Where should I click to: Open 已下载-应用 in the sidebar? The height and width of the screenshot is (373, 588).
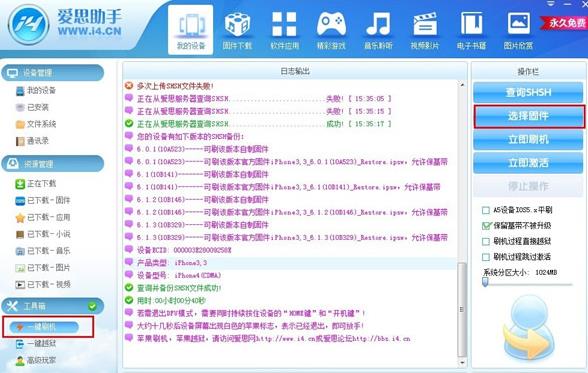(x=43, y=217)
